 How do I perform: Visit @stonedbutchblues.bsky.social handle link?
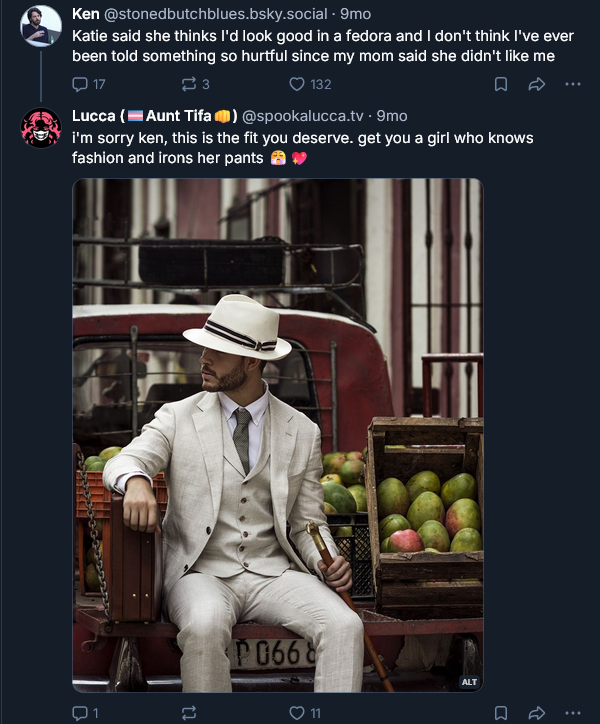[216, 14]
